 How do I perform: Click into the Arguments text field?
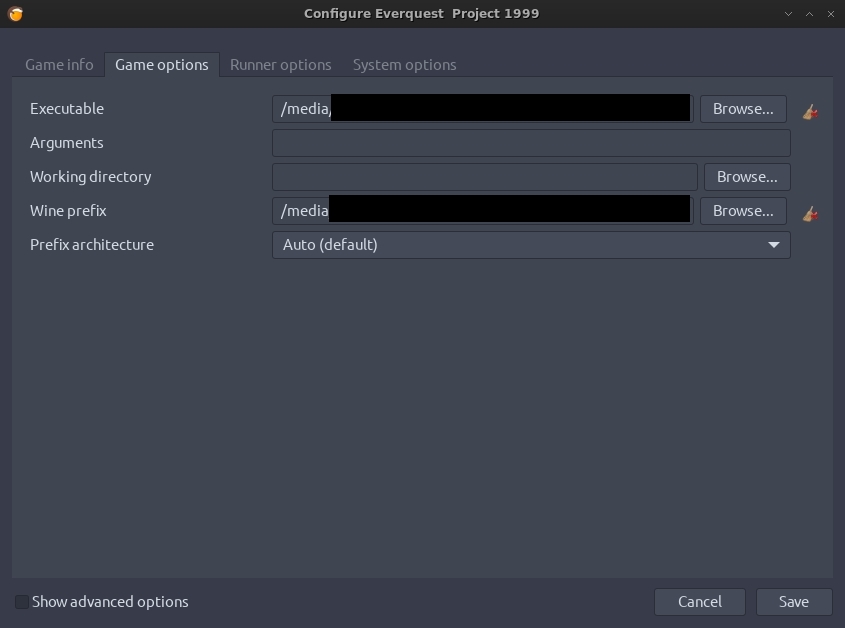531,143
